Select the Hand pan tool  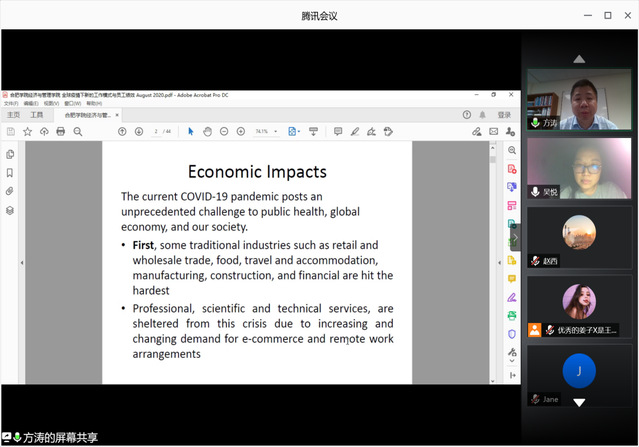(207, 131)
